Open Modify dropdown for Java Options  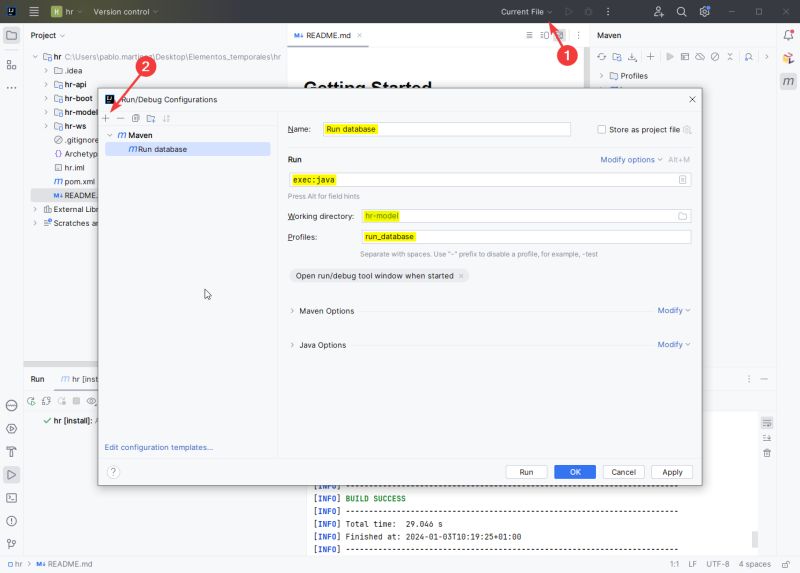coord(673,344)
